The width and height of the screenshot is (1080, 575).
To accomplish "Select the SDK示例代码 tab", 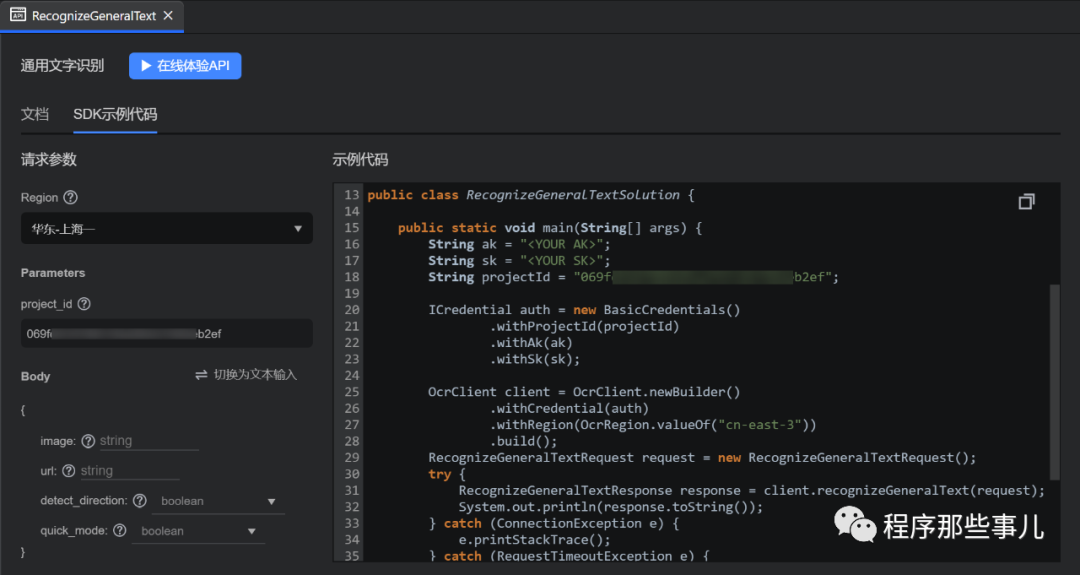I will (x=115, y=114).
